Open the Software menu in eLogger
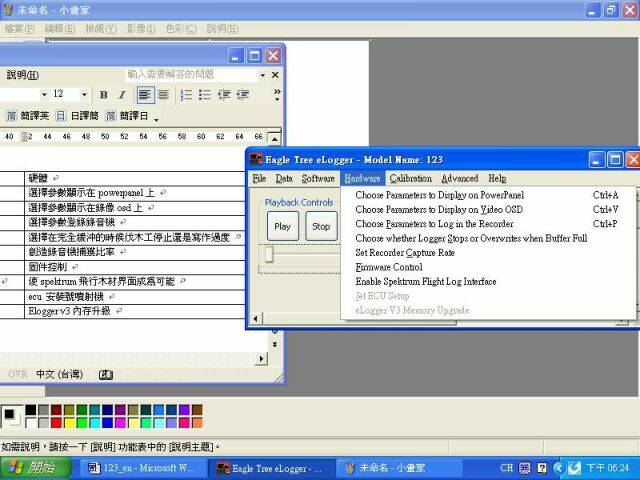 point(318,178)
